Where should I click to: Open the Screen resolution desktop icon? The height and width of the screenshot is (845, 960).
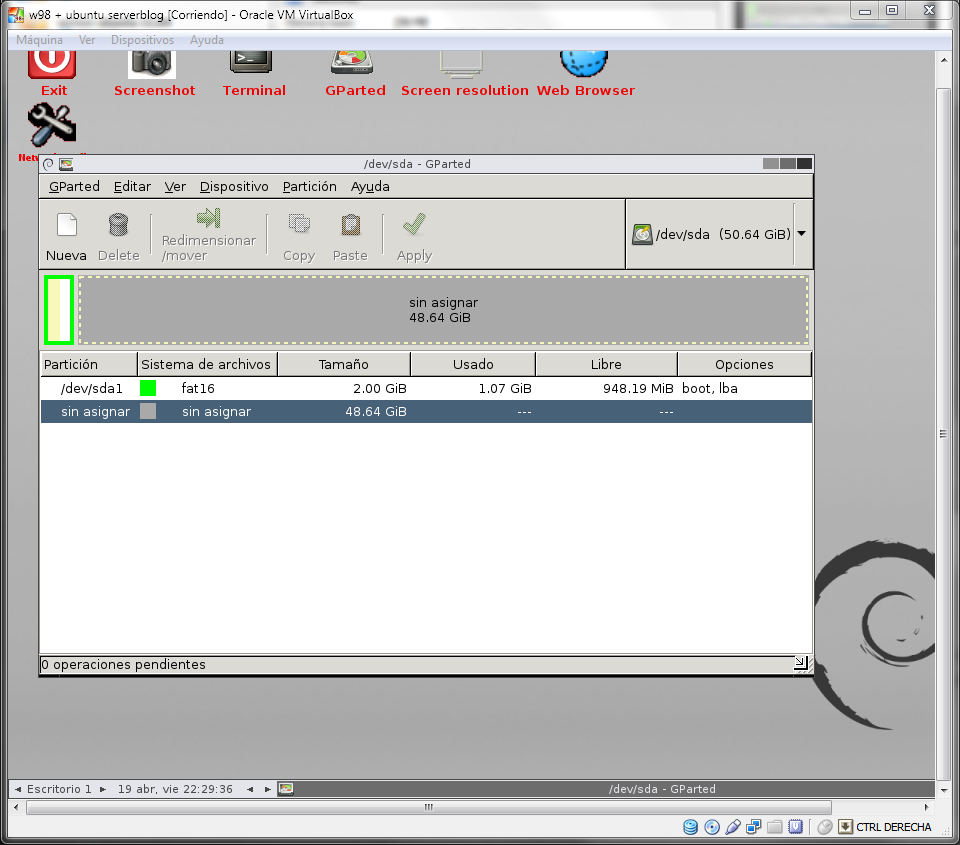coord(461,65)
